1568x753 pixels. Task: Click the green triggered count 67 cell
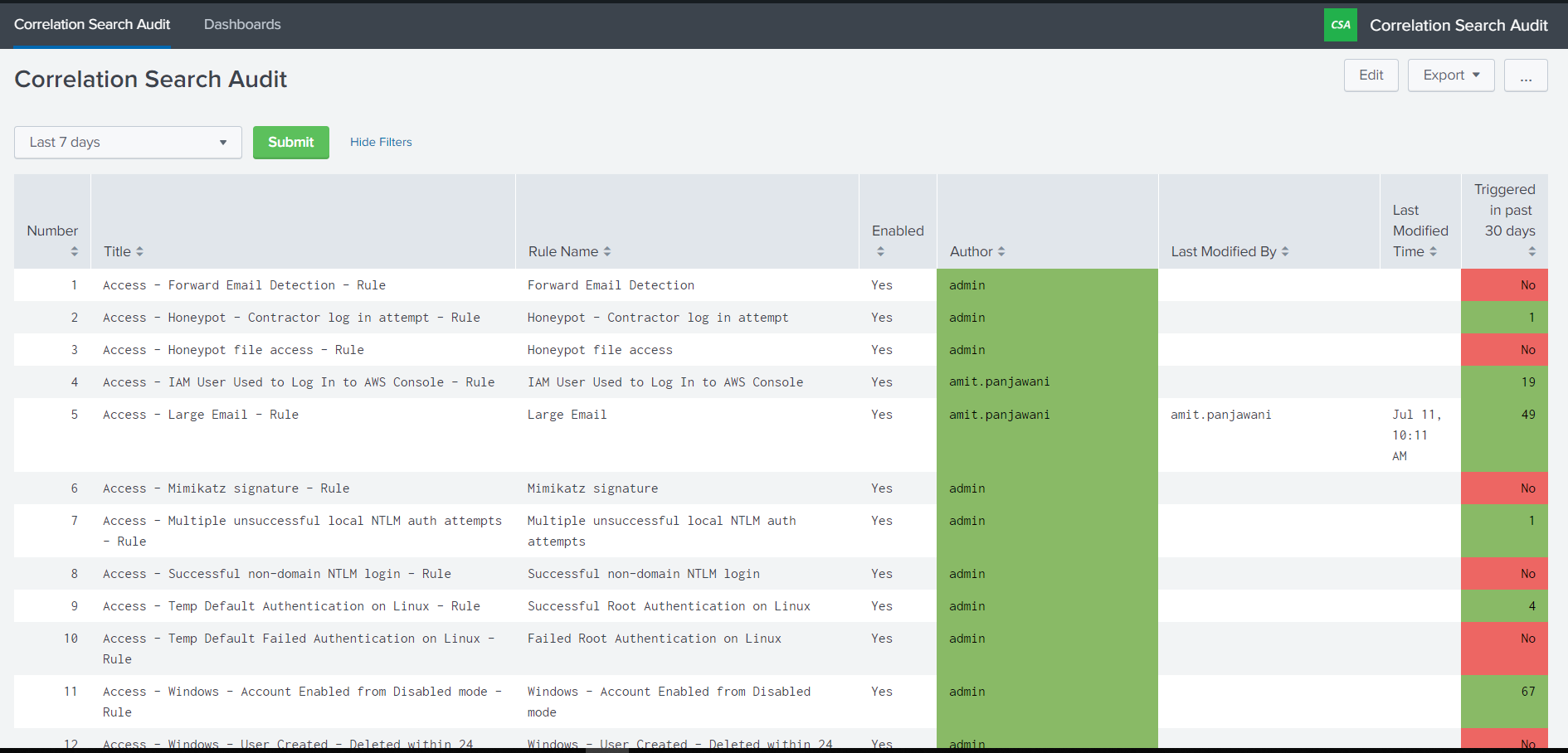pyautogui.click(x=1504, y=702)
